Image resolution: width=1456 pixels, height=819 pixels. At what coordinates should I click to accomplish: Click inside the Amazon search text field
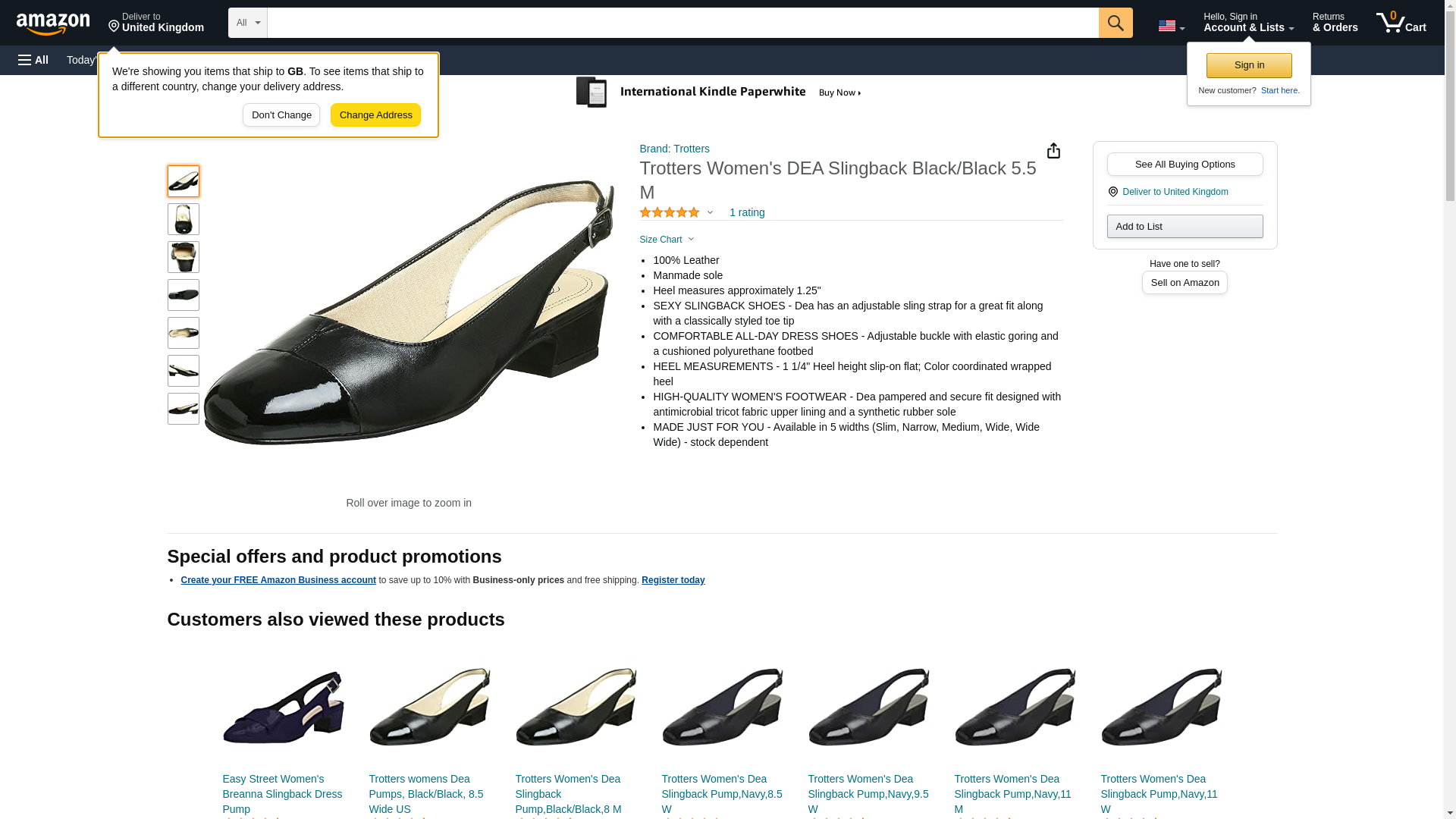682,23
